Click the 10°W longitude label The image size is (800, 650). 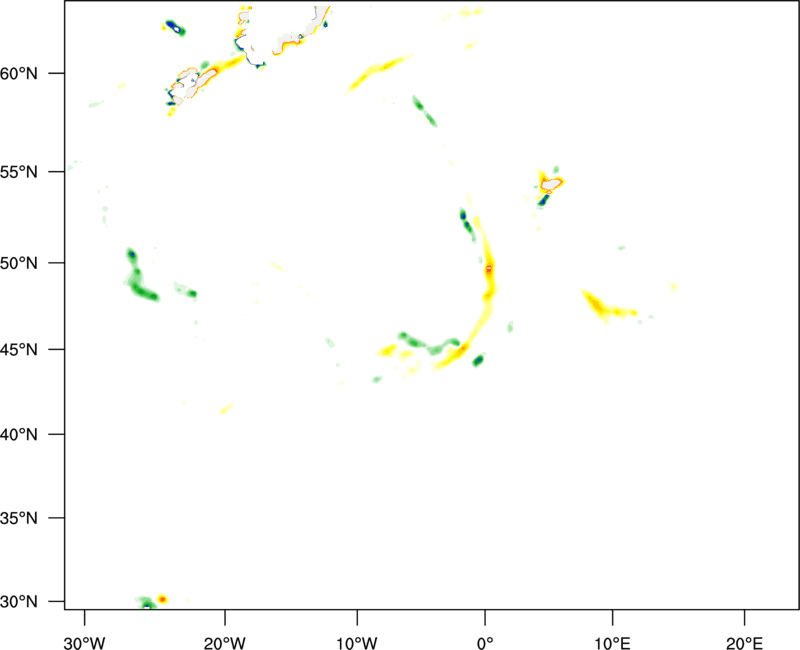click(357, 643)
